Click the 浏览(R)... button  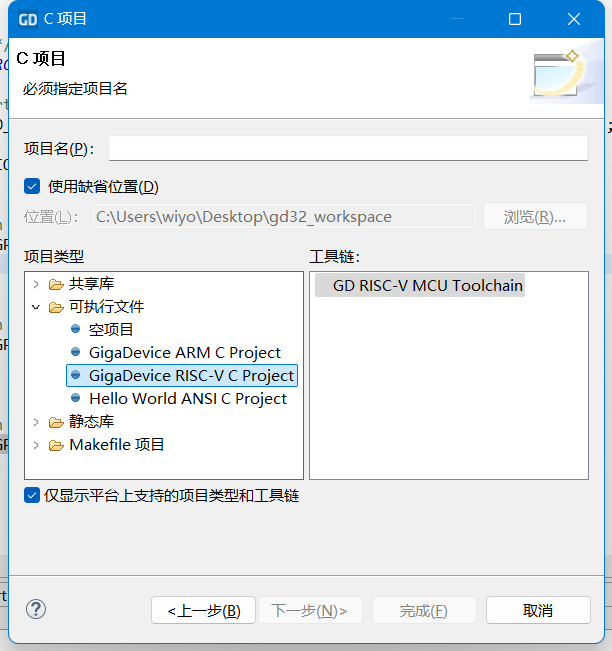point(535,216)
